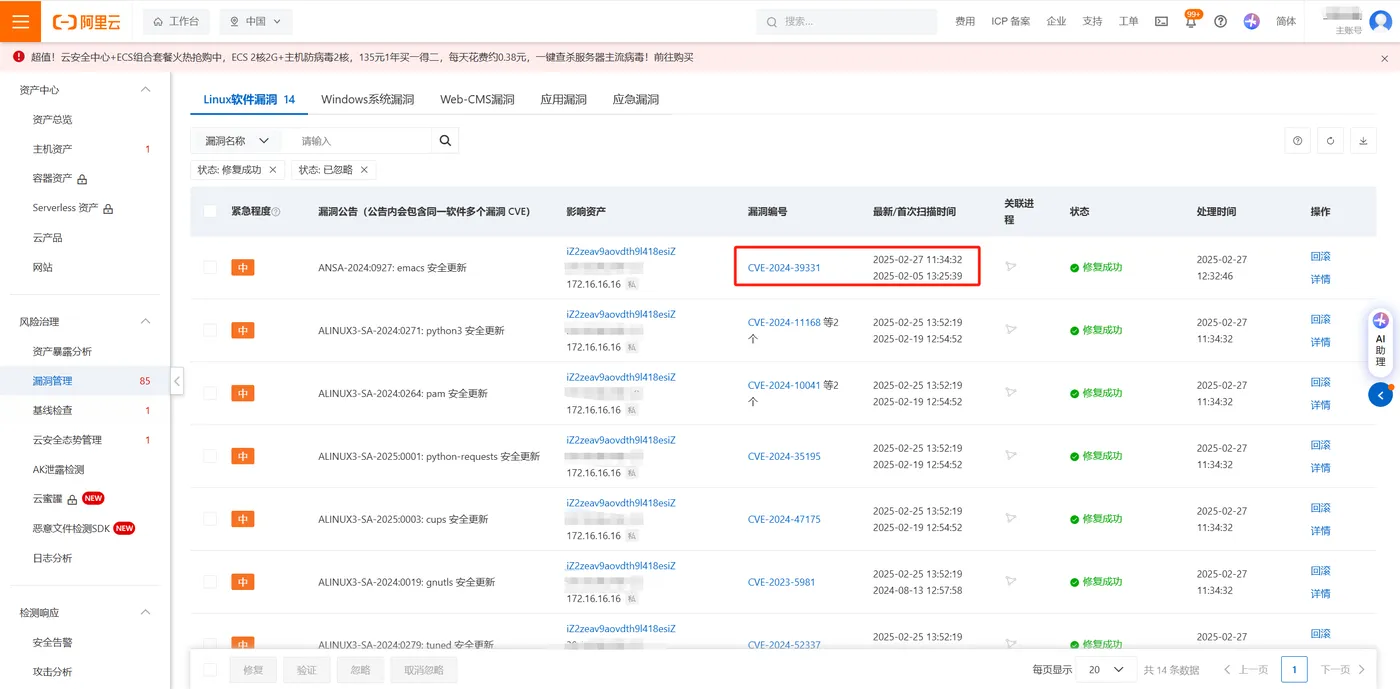This screenshot has height=689, width=1400.
Task: Select page 1 in pagination
Action: click(1294, 669)
